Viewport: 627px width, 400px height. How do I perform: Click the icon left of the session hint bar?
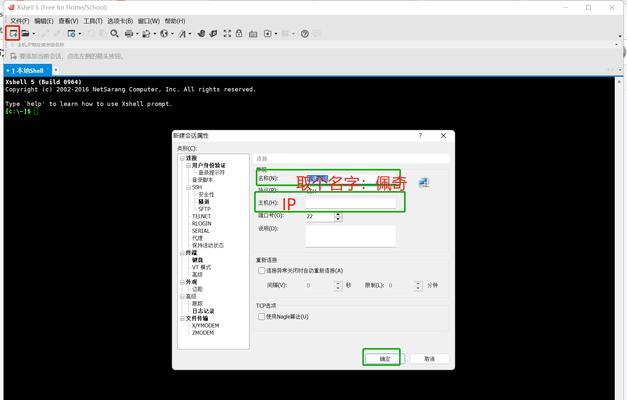point(13,56)
